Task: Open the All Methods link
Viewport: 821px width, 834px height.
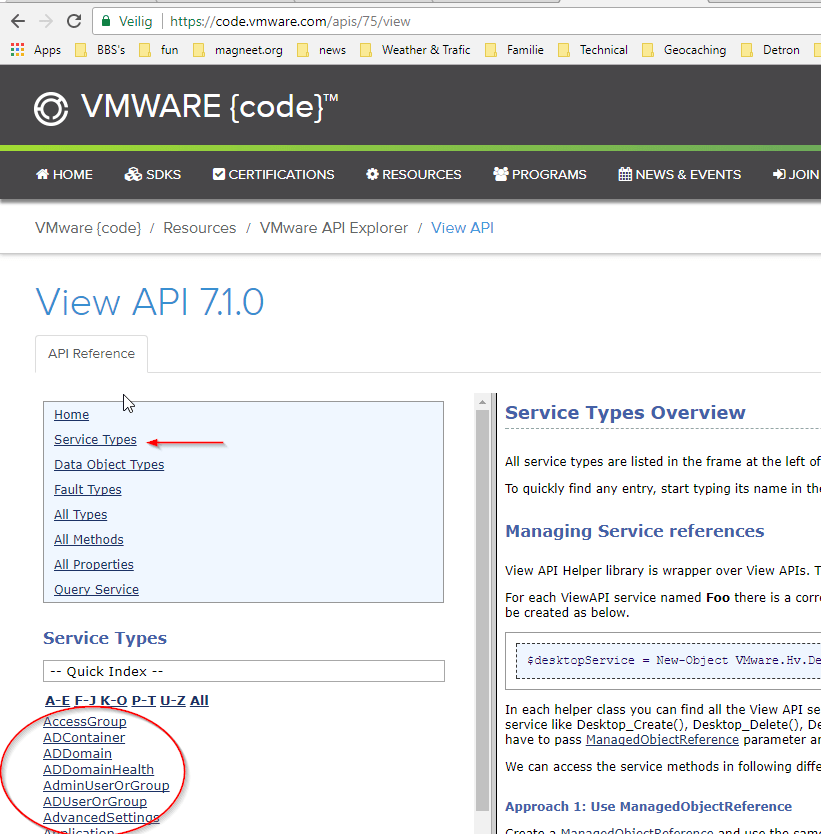Action: tap(89, 539)
